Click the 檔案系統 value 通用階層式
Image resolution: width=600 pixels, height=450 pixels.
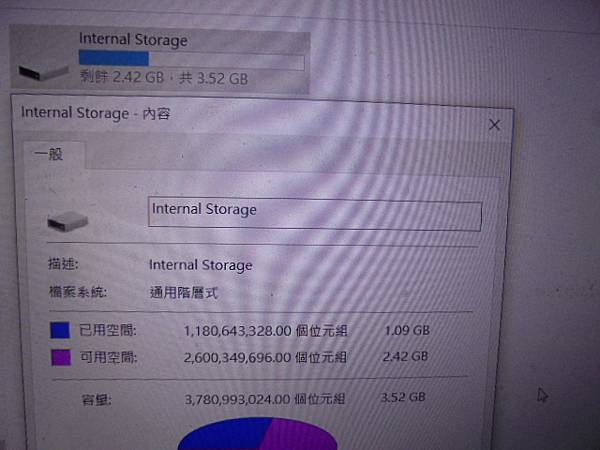(x=184, y=293)
